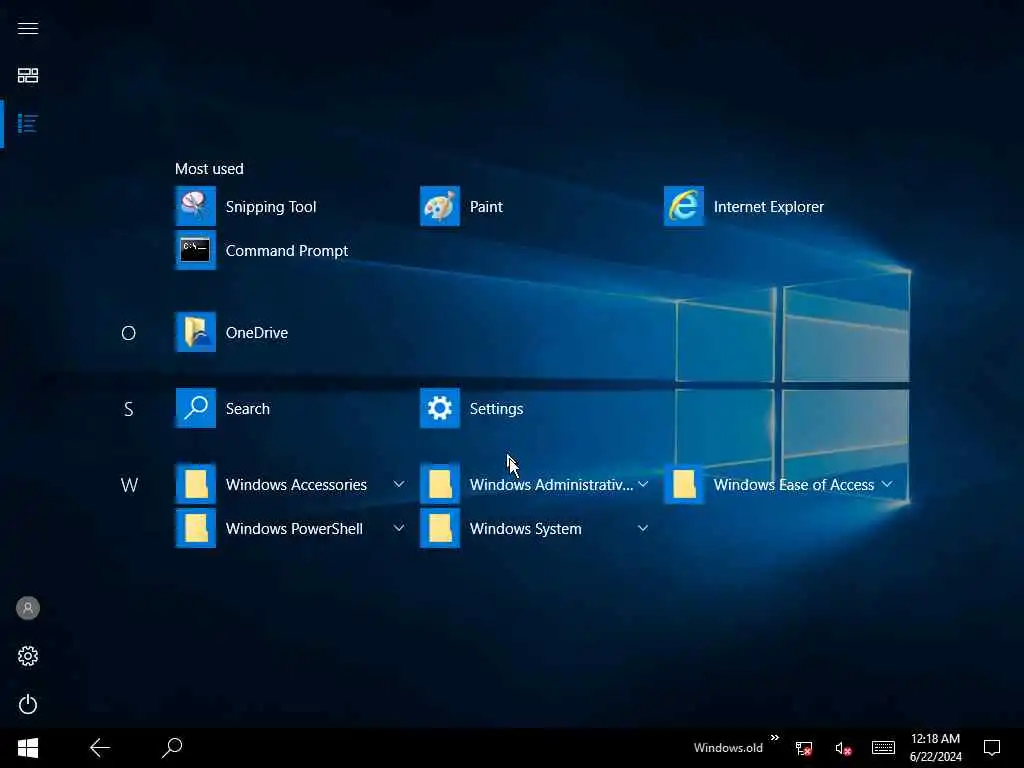Select the All apps list view

coord(27,123)
